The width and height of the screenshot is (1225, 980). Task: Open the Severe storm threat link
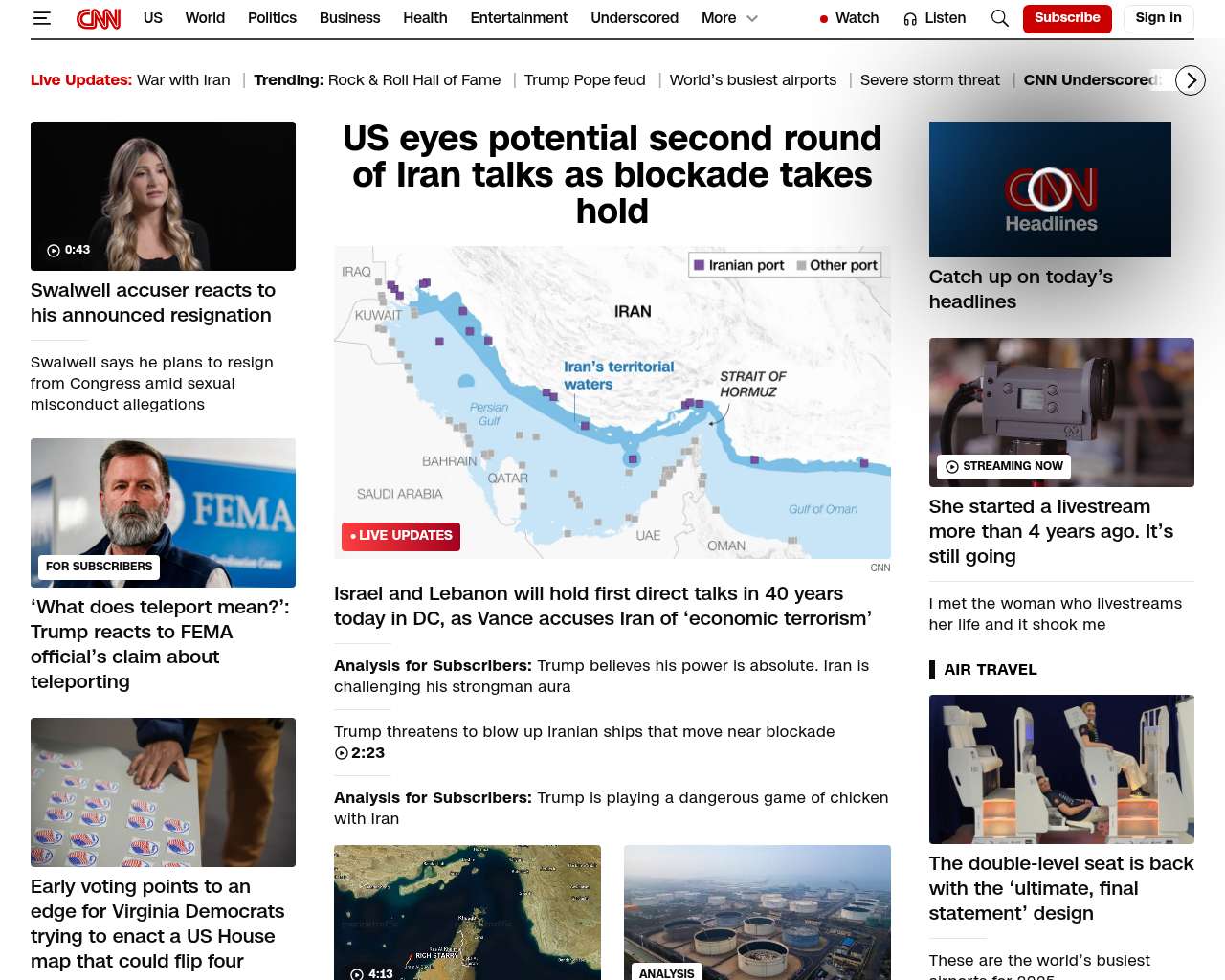tap(930, 80)
